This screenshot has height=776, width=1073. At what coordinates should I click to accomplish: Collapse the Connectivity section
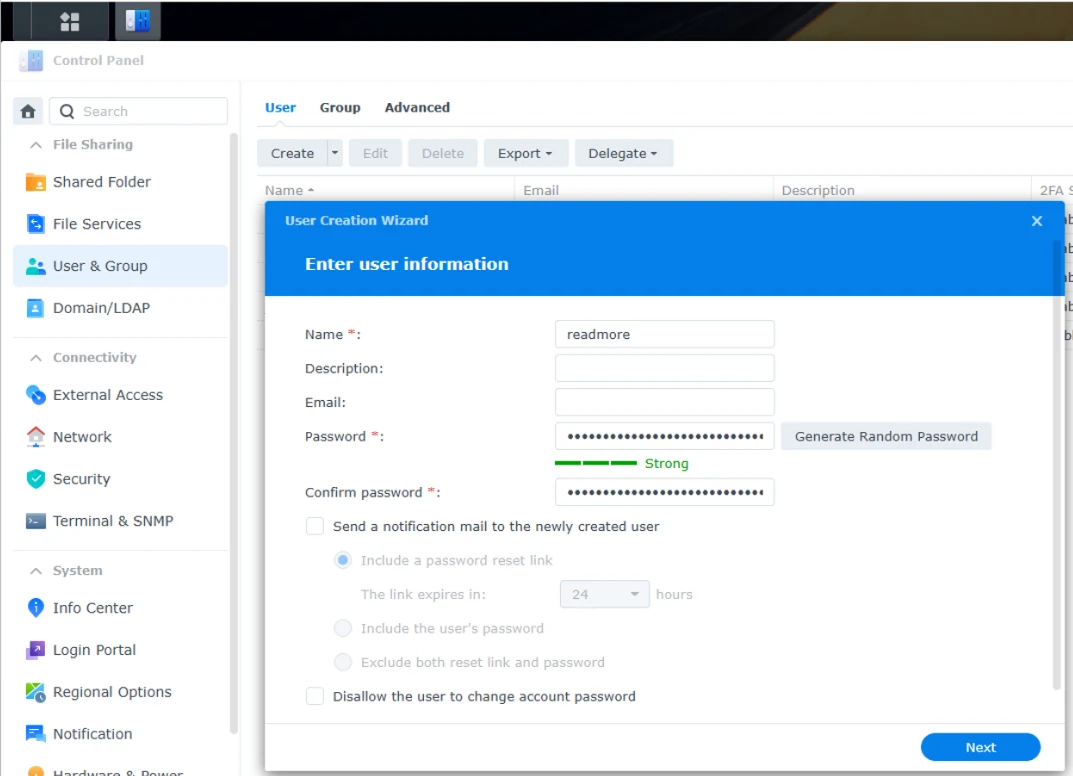tap(36, 358)
